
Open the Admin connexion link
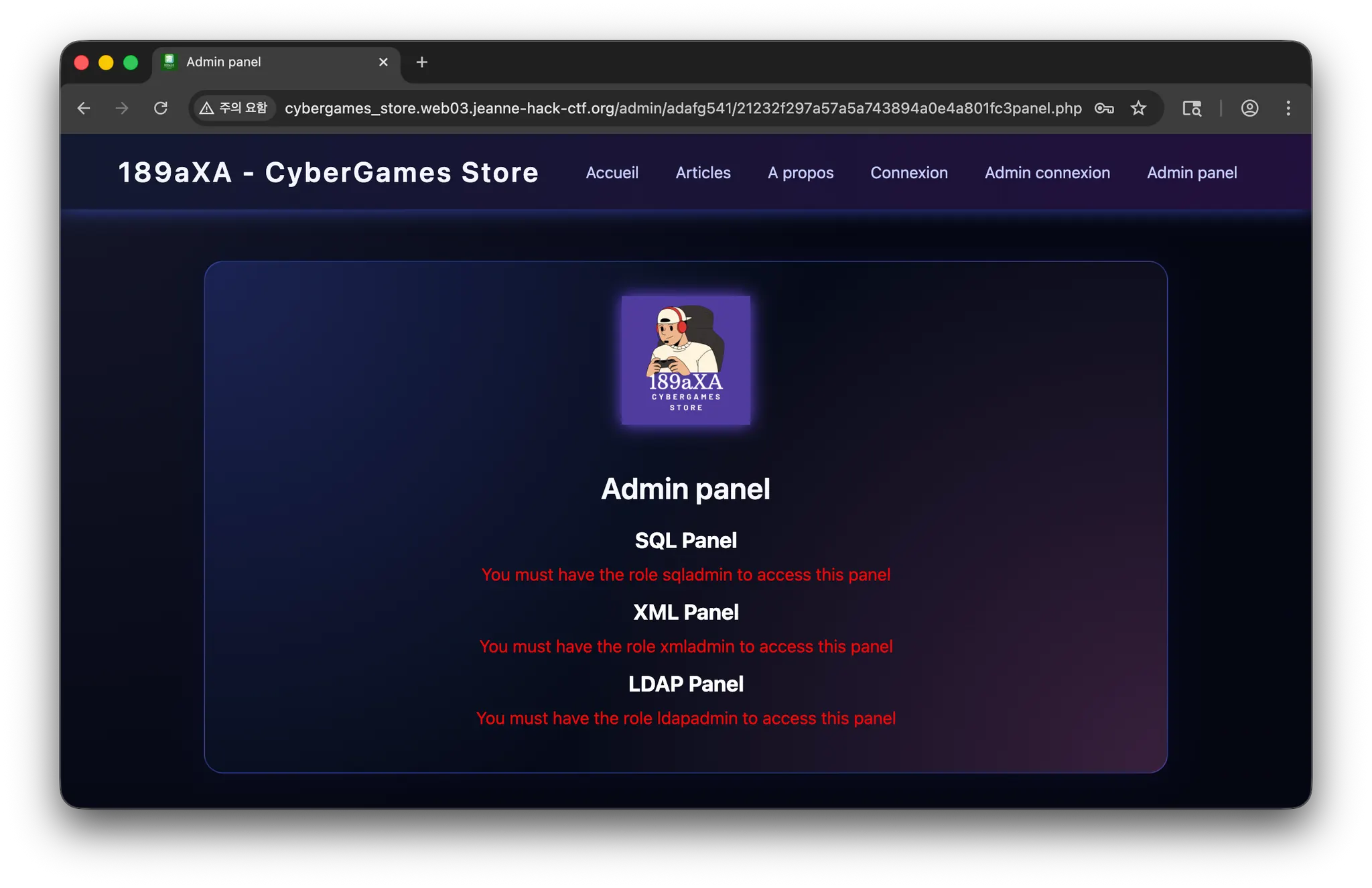point(1047,173)
